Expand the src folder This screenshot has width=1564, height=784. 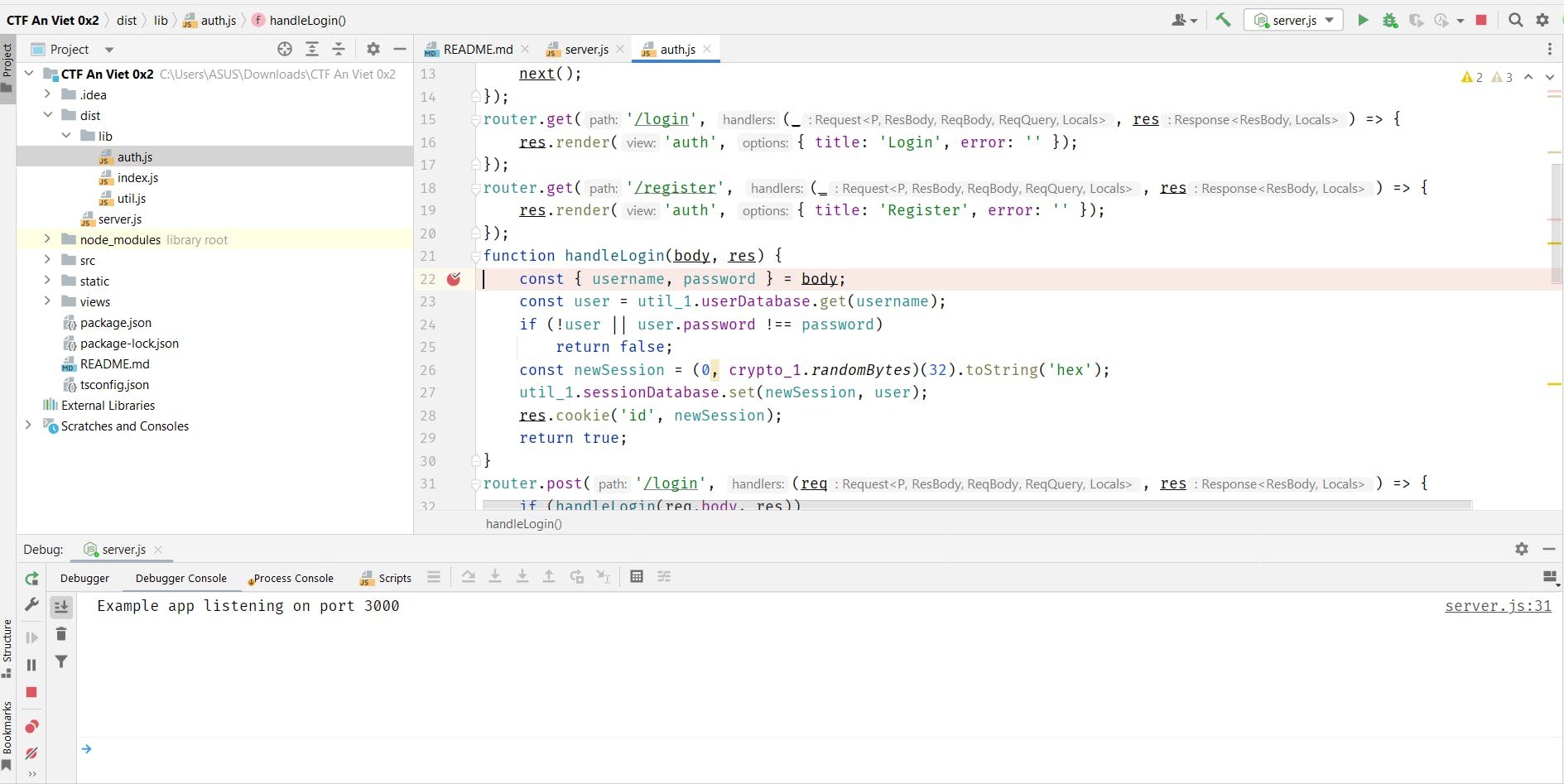coord(48,260)
